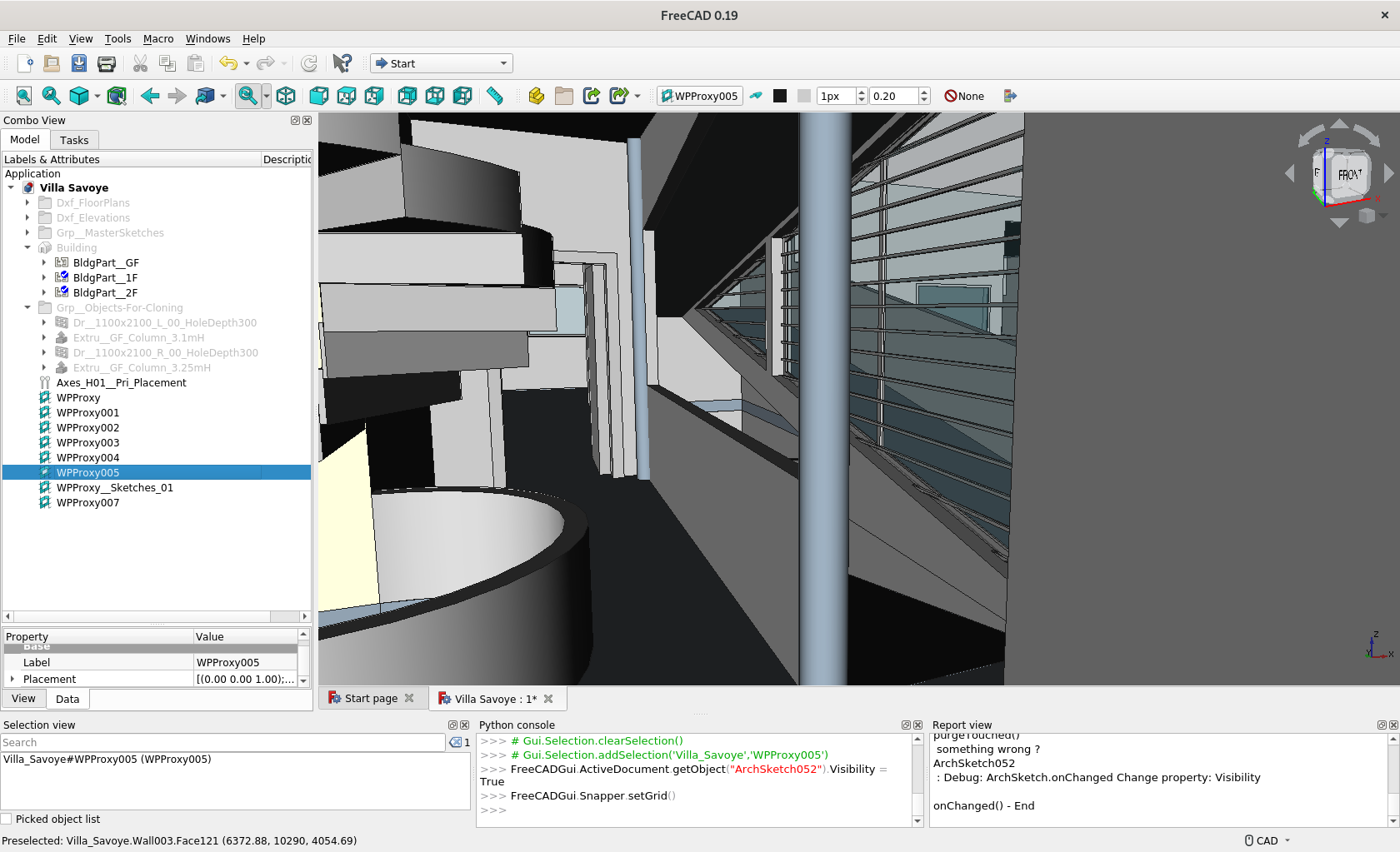Save the document using the save icon

[79, 63]
